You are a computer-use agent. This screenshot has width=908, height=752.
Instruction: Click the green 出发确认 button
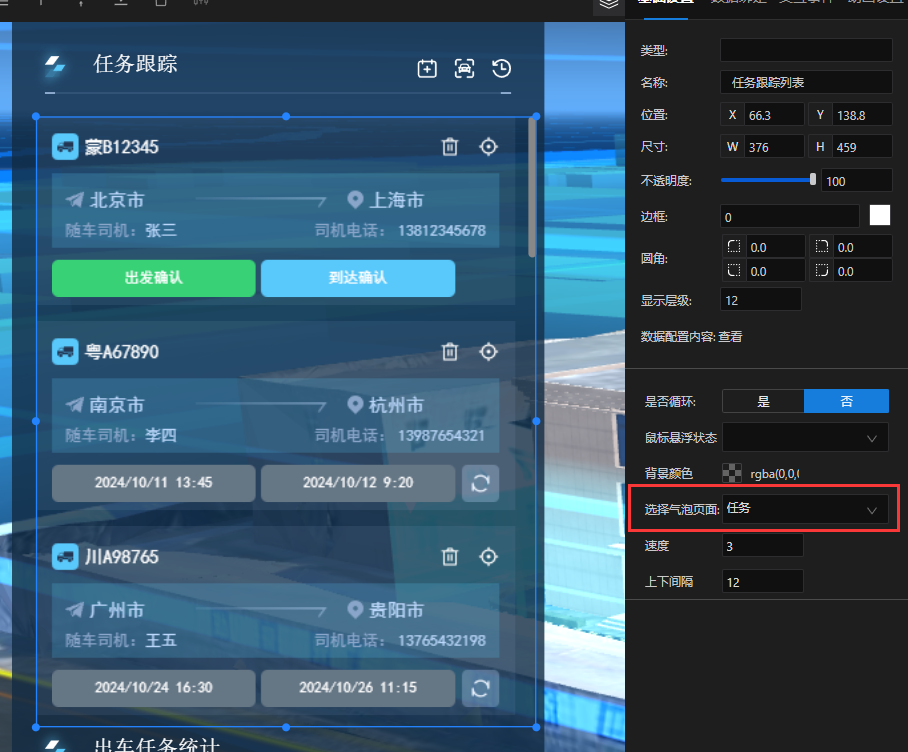pos(153,278)
